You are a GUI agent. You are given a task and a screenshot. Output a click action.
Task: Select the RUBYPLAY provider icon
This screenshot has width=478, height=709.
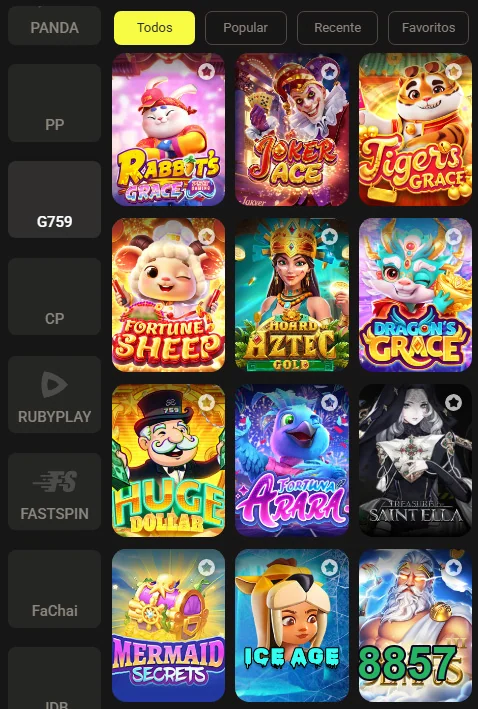(54, 385)
